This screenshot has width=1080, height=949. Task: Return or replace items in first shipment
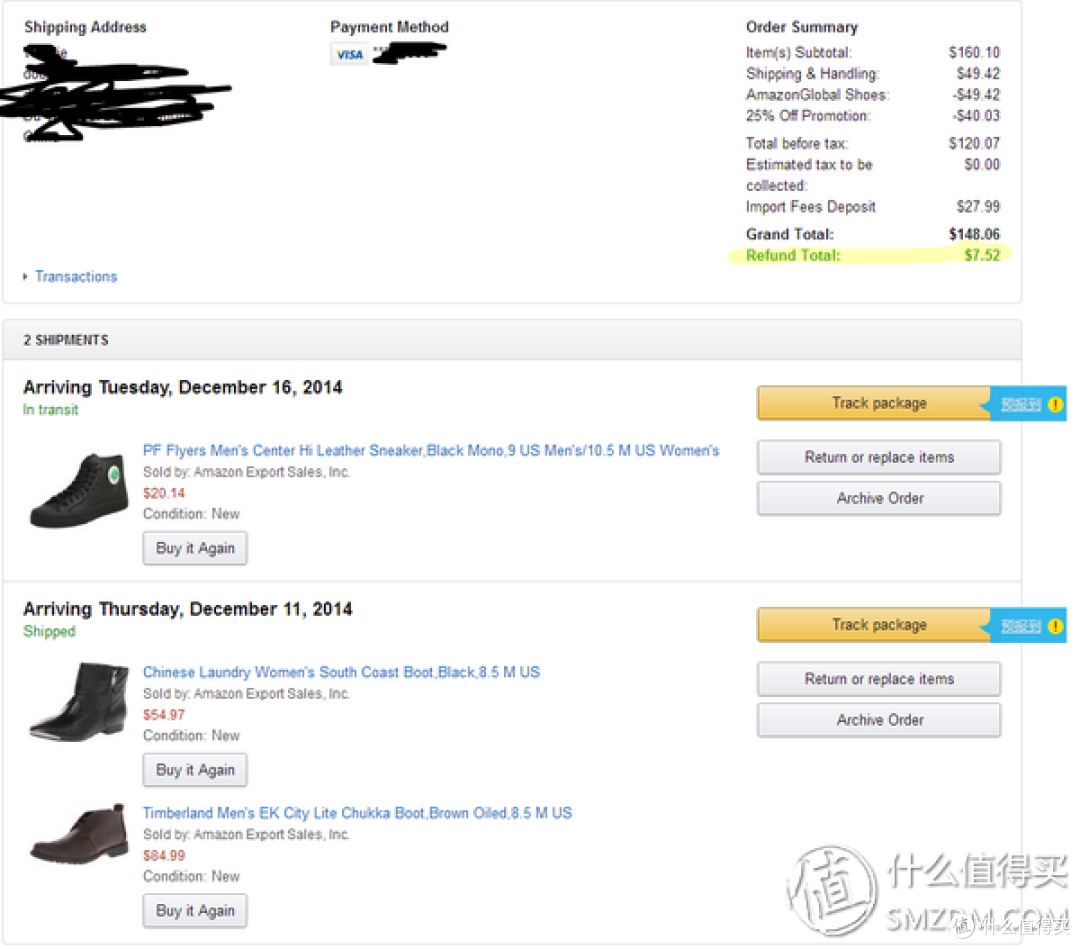click(879, 457)
